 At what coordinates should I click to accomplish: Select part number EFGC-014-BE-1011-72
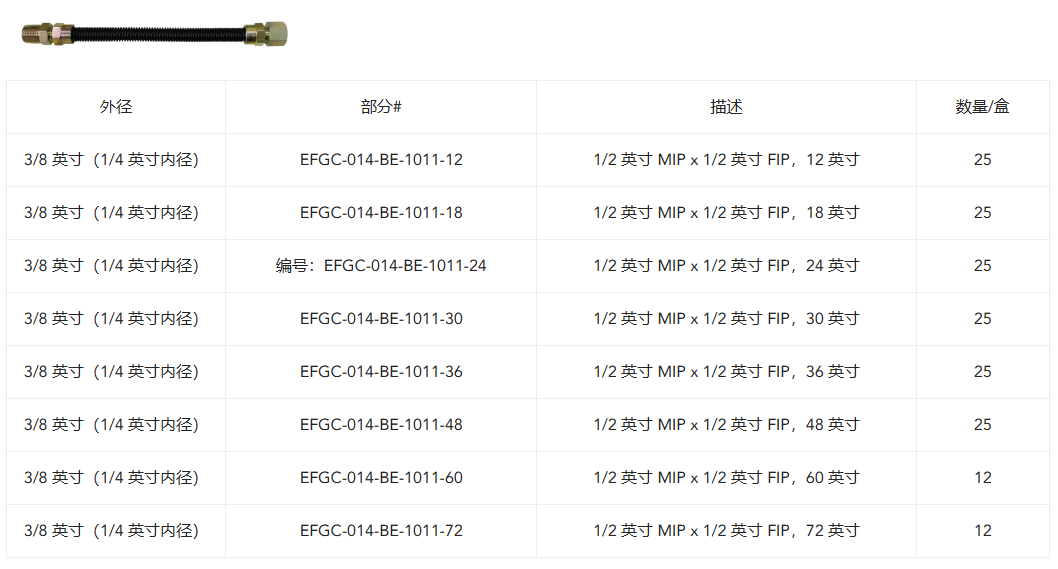(381, 531)
